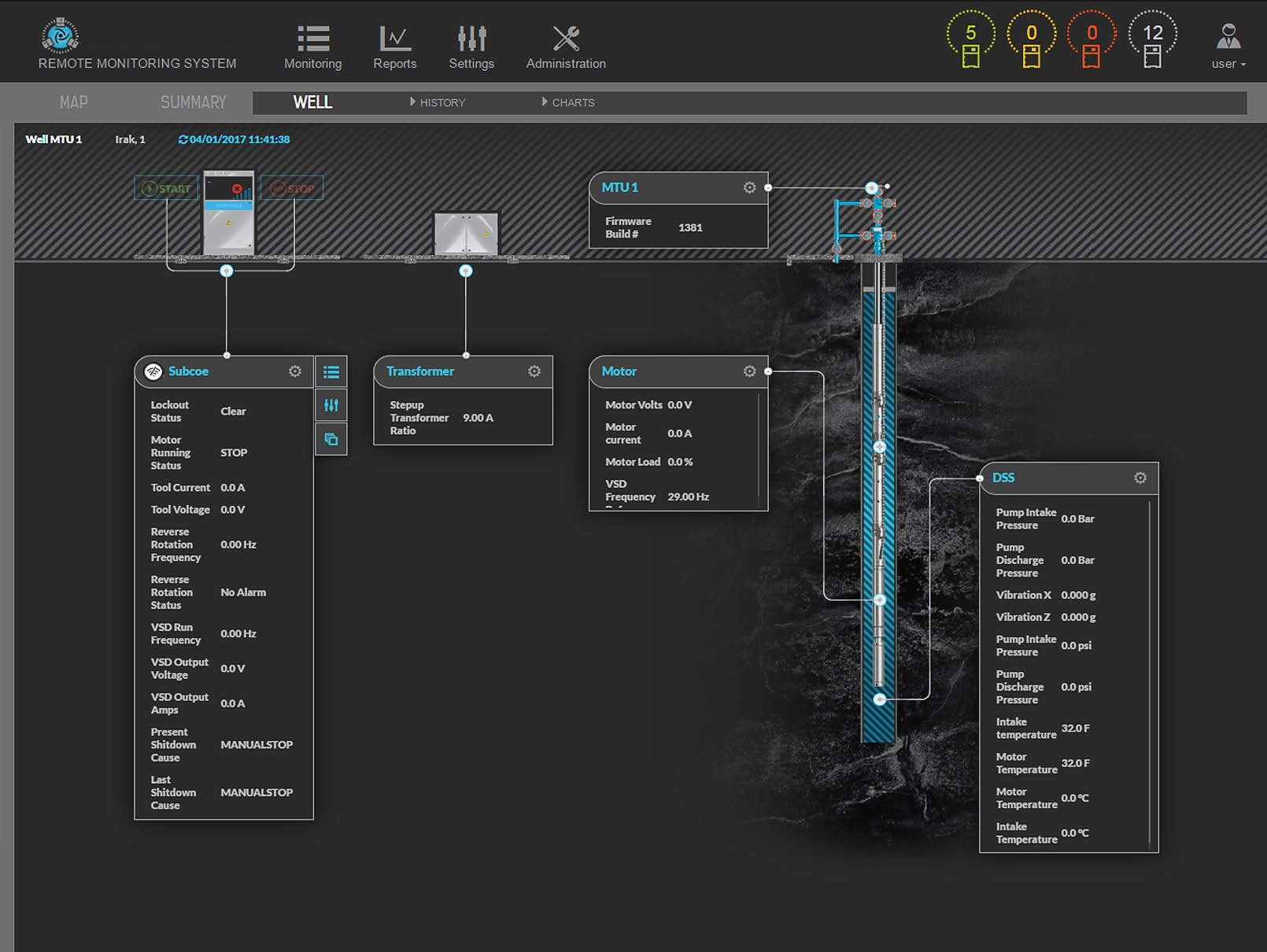Click the MTU 1 panel title
The image size is (1267, 952).
click(620, 187)
